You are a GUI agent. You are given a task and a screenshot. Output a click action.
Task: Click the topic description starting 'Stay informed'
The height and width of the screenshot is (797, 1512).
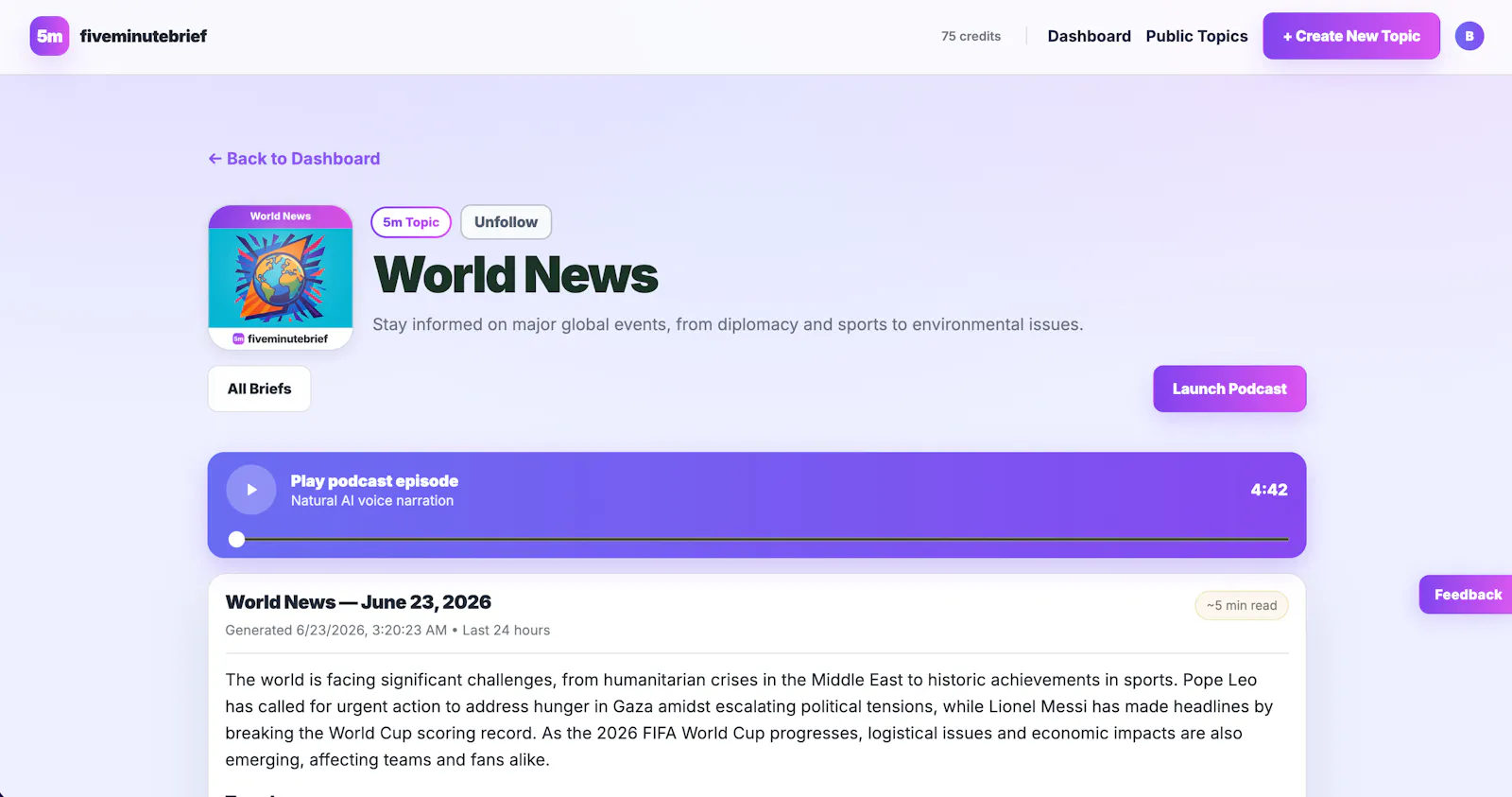728,324
